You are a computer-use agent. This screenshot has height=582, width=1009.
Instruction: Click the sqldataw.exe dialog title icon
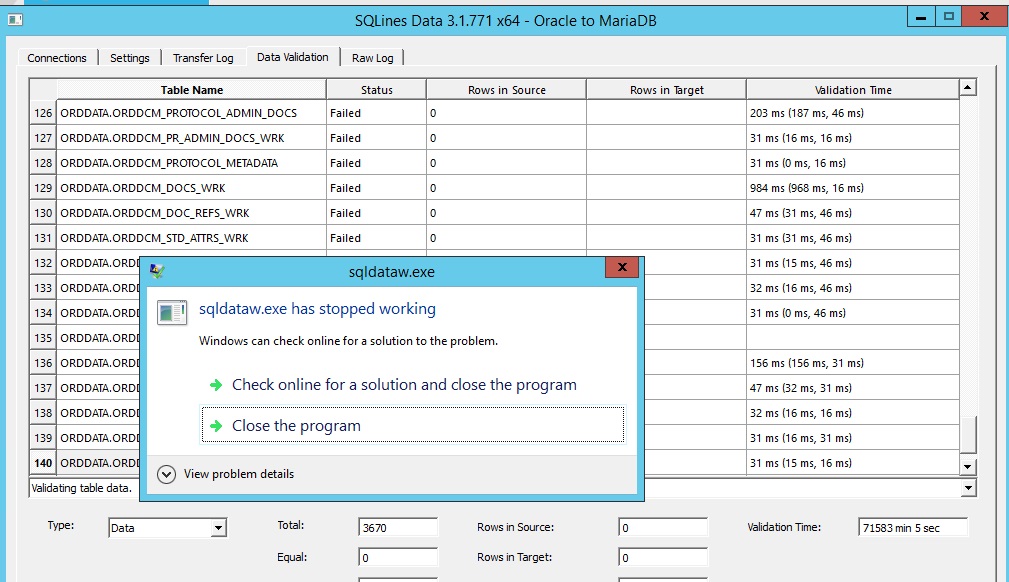pyautogui.click(x=157, y=271)
